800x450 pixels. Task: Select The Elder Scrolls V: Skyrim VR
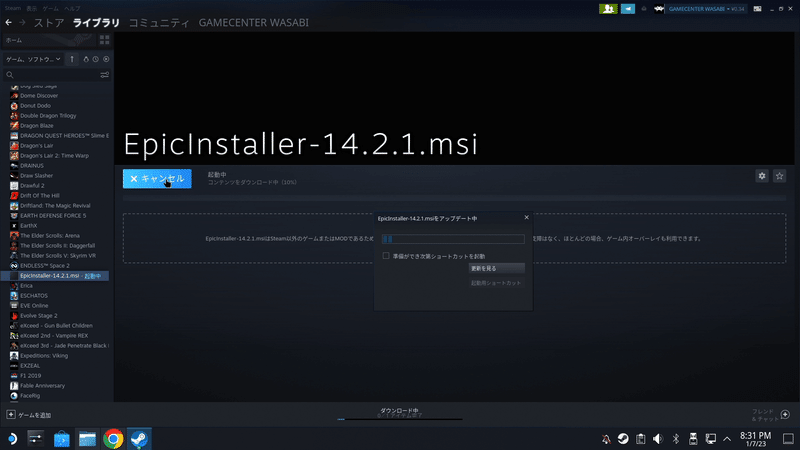pos(56,256)
